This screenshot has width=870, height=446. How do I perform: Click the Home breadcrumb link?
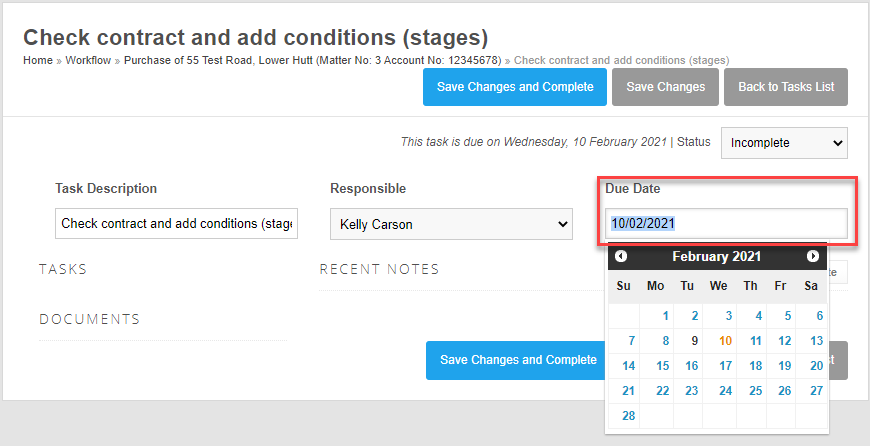point(38,61)
